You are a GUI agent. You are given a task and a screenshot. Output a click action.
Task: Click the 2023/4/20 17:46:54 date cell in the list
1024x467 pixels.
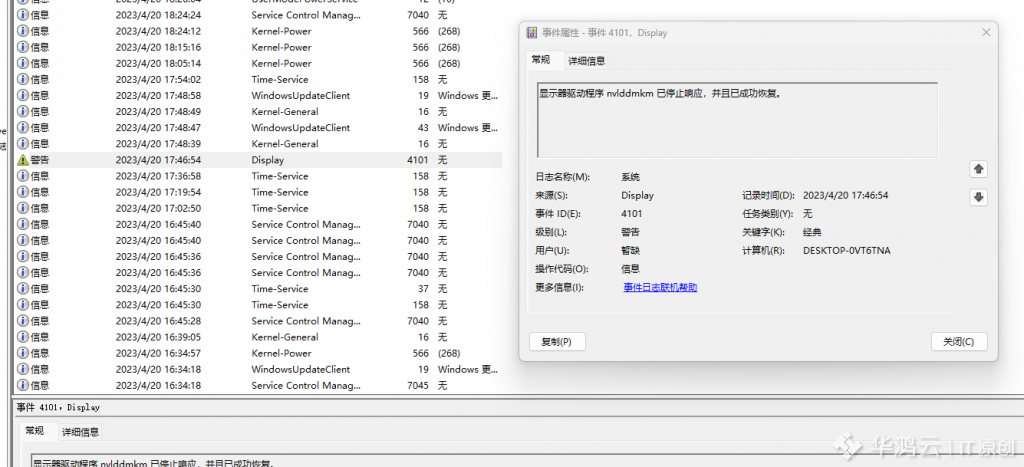pos(159,160)
